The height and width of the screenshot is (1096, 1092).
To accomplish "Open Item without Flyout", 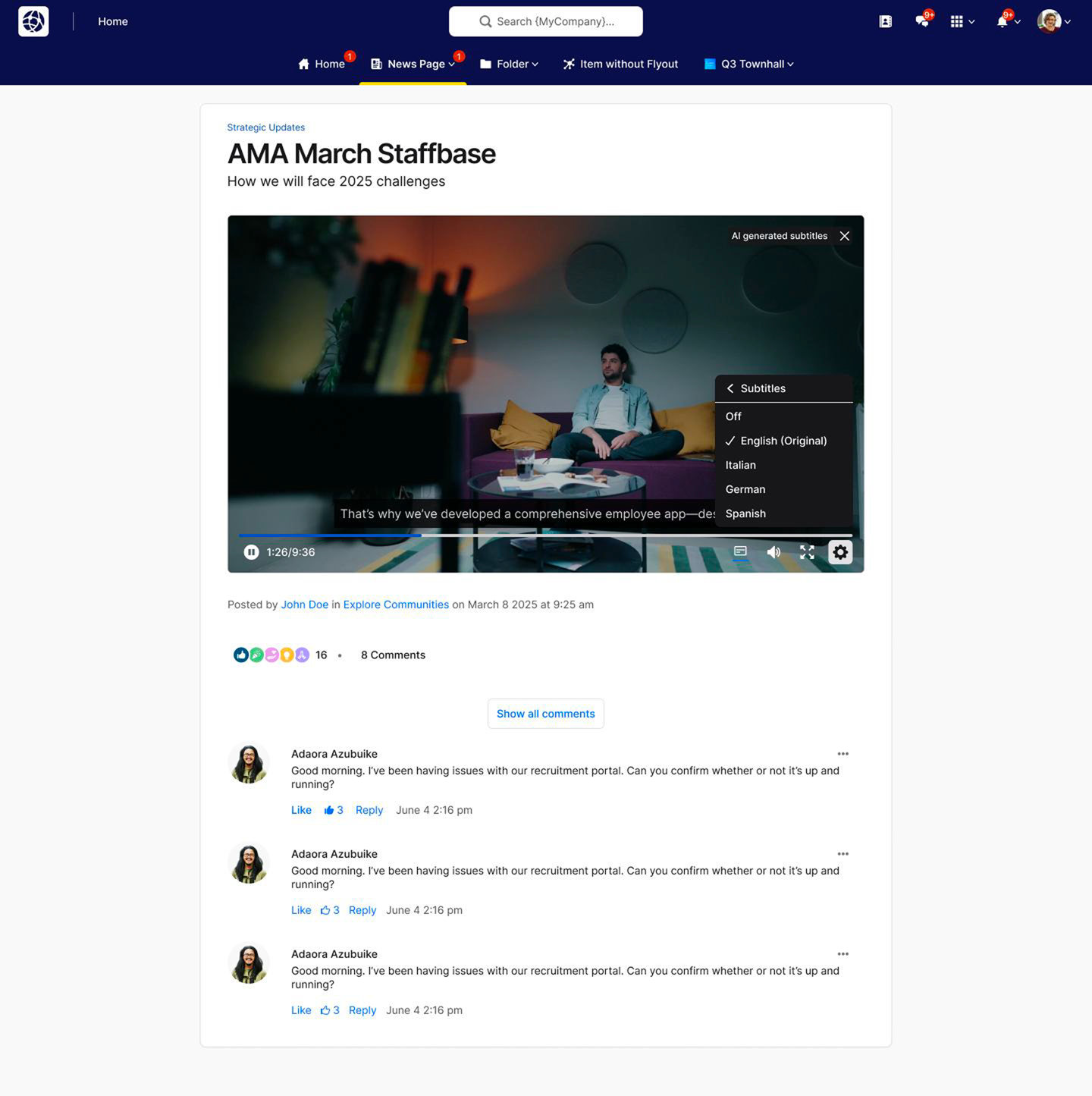I will 620,64.
